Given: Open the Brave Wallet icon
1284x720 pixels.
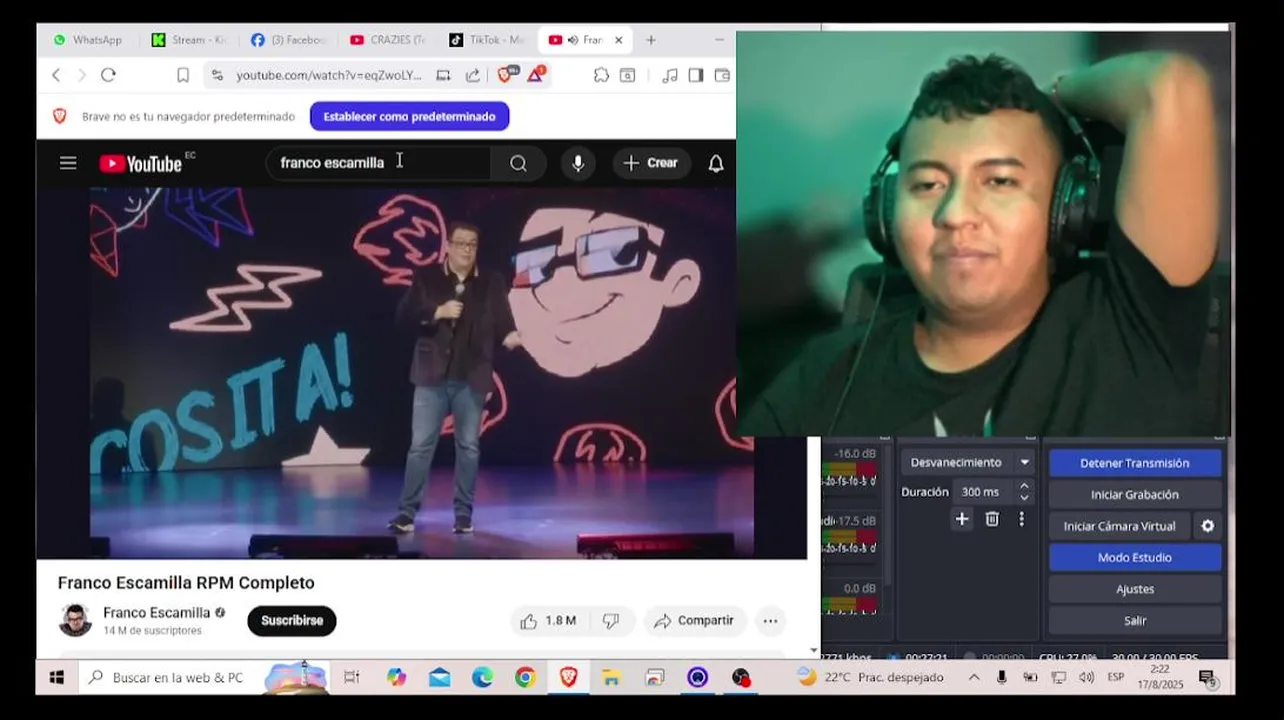Looking at the screenshot, I should coord(722,75).
